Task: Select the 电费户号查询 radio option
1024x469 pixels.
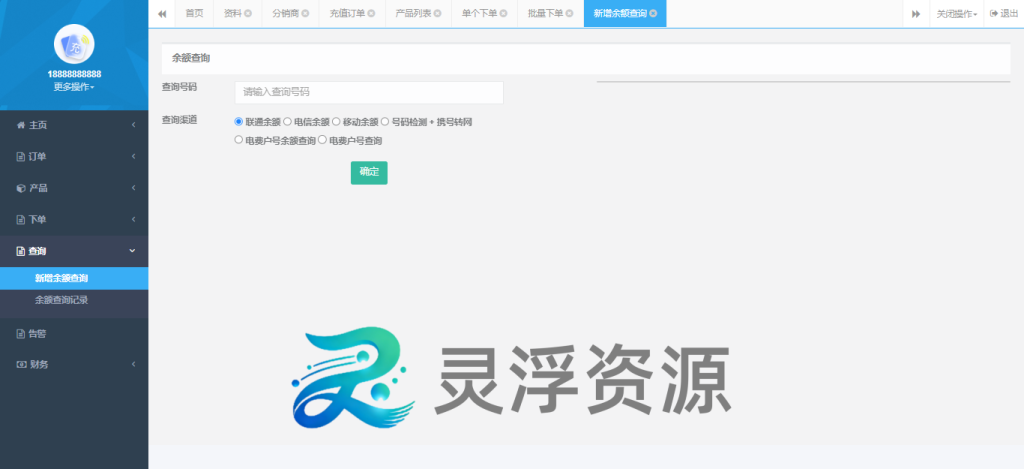Action: 322,140
